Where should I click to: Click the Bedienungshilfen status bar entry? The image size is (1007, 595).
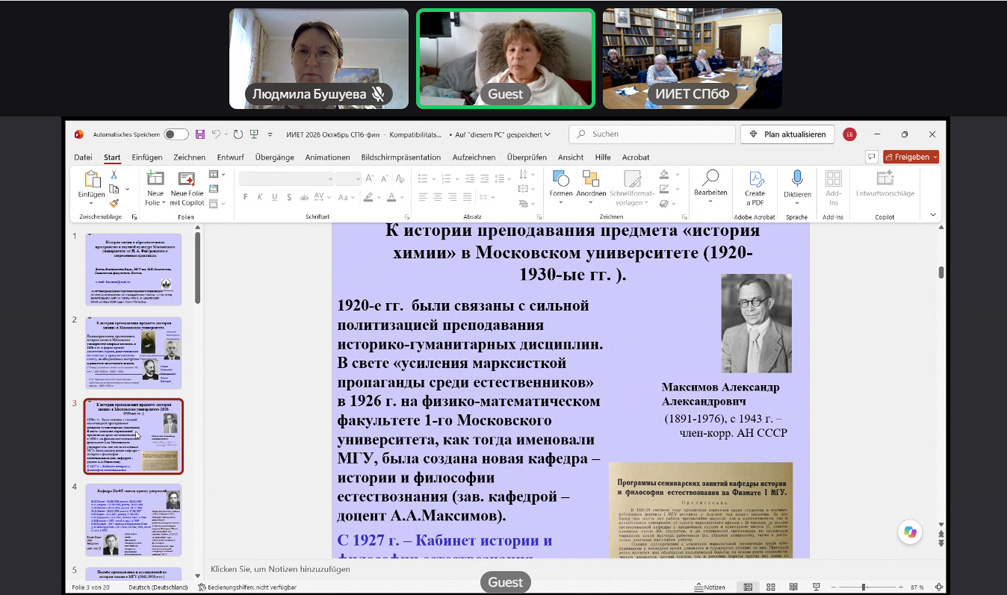[247, 587]
